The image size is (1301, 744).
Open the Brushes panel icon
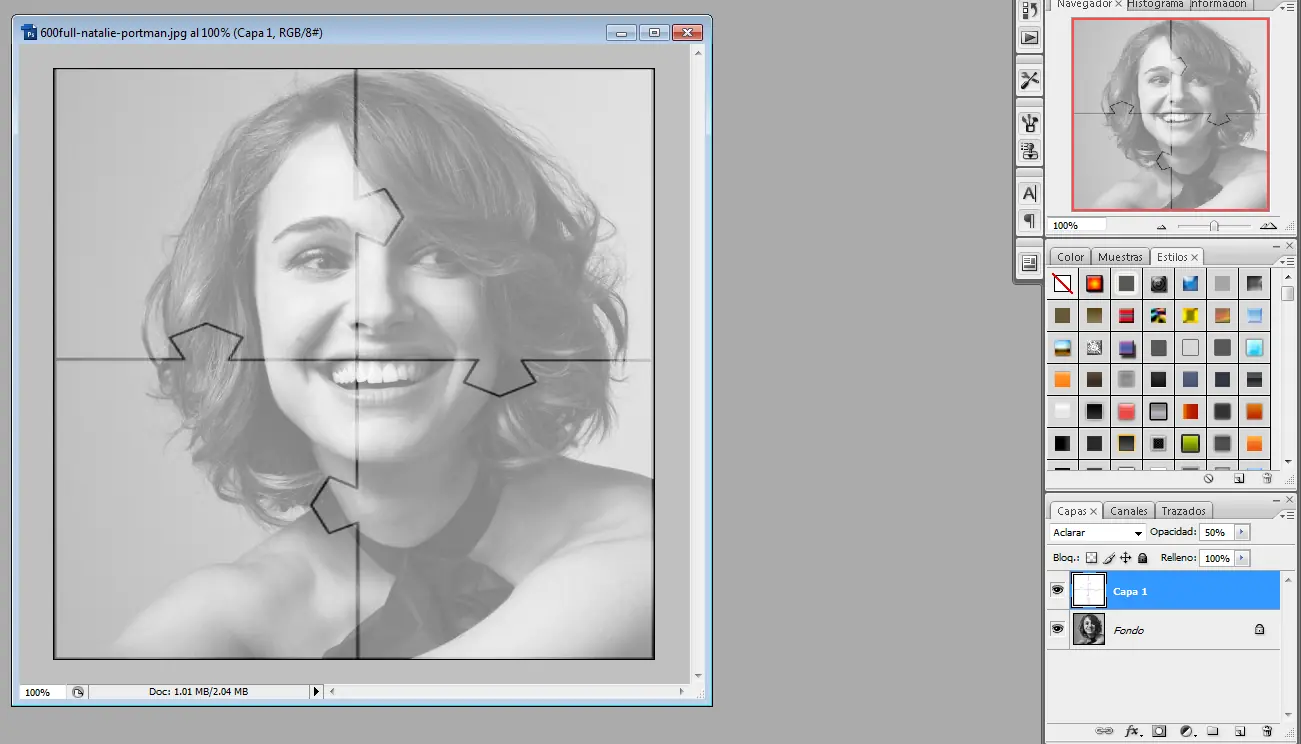coord(1029,123)
